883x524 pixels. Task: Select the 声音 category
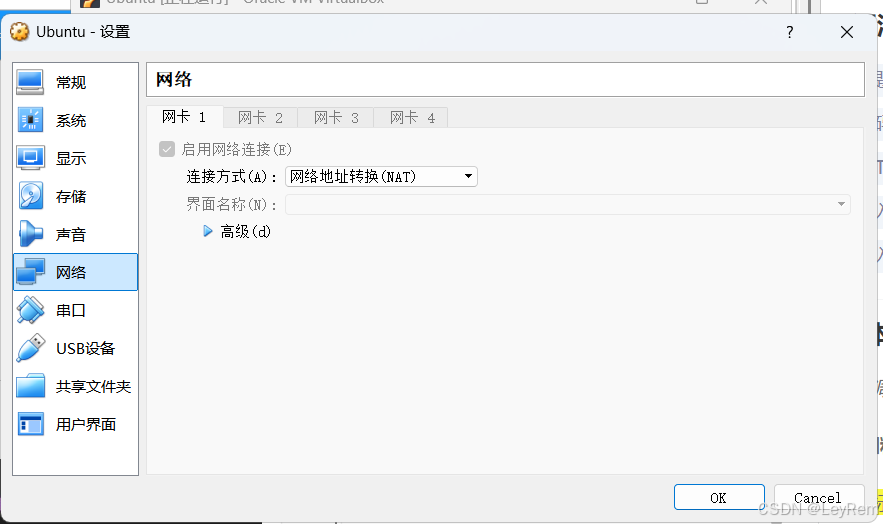(x=75, y=234)
